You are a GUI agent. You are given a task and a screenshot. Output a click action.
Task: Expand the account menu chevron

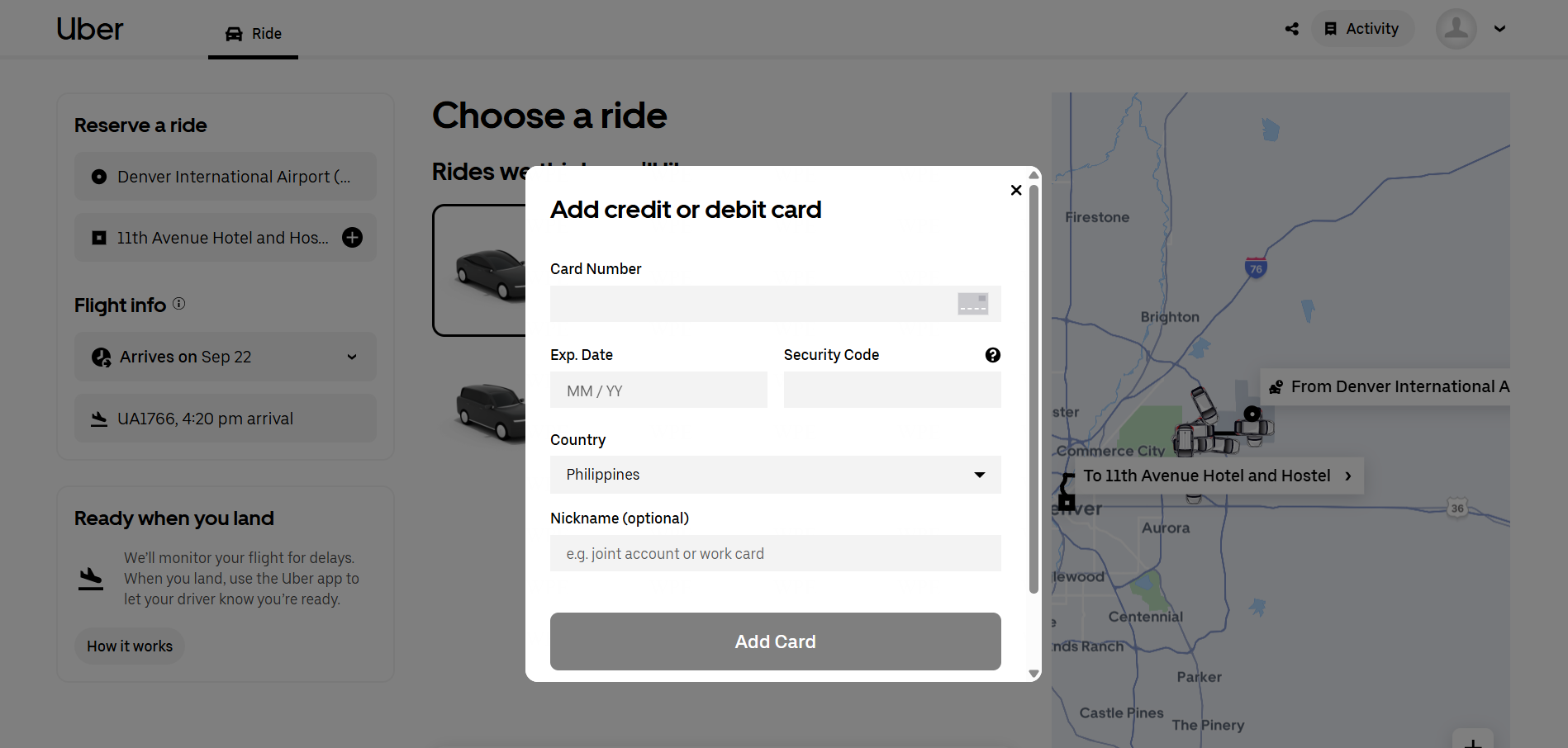1499,29
